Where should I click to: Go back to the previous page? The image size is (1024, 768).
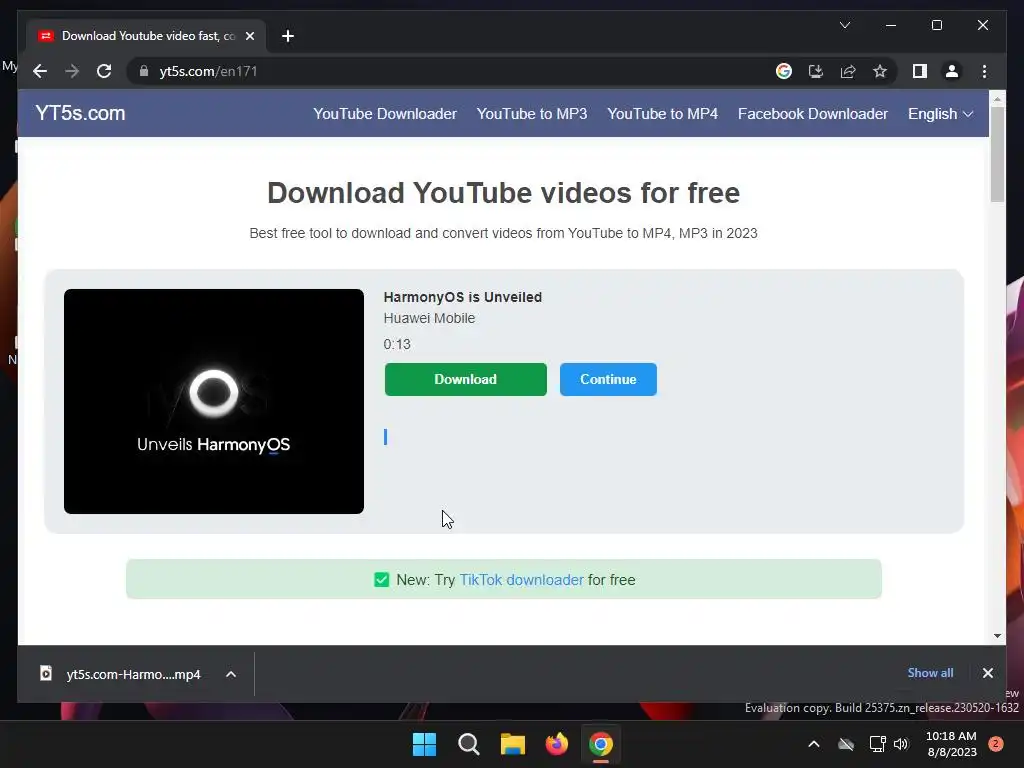pyautogui.click(x=40, y=71)
